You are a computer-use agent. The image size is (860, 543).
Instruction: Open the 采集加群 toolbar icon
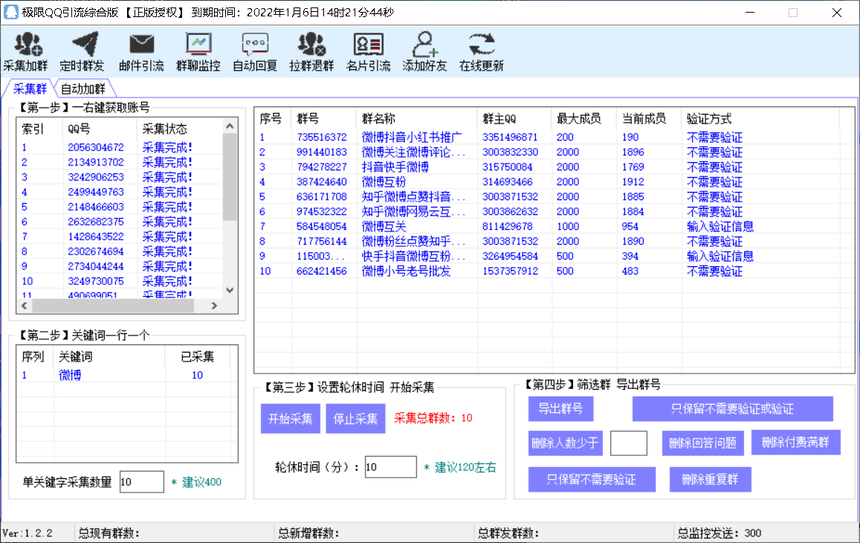[25, 52]
